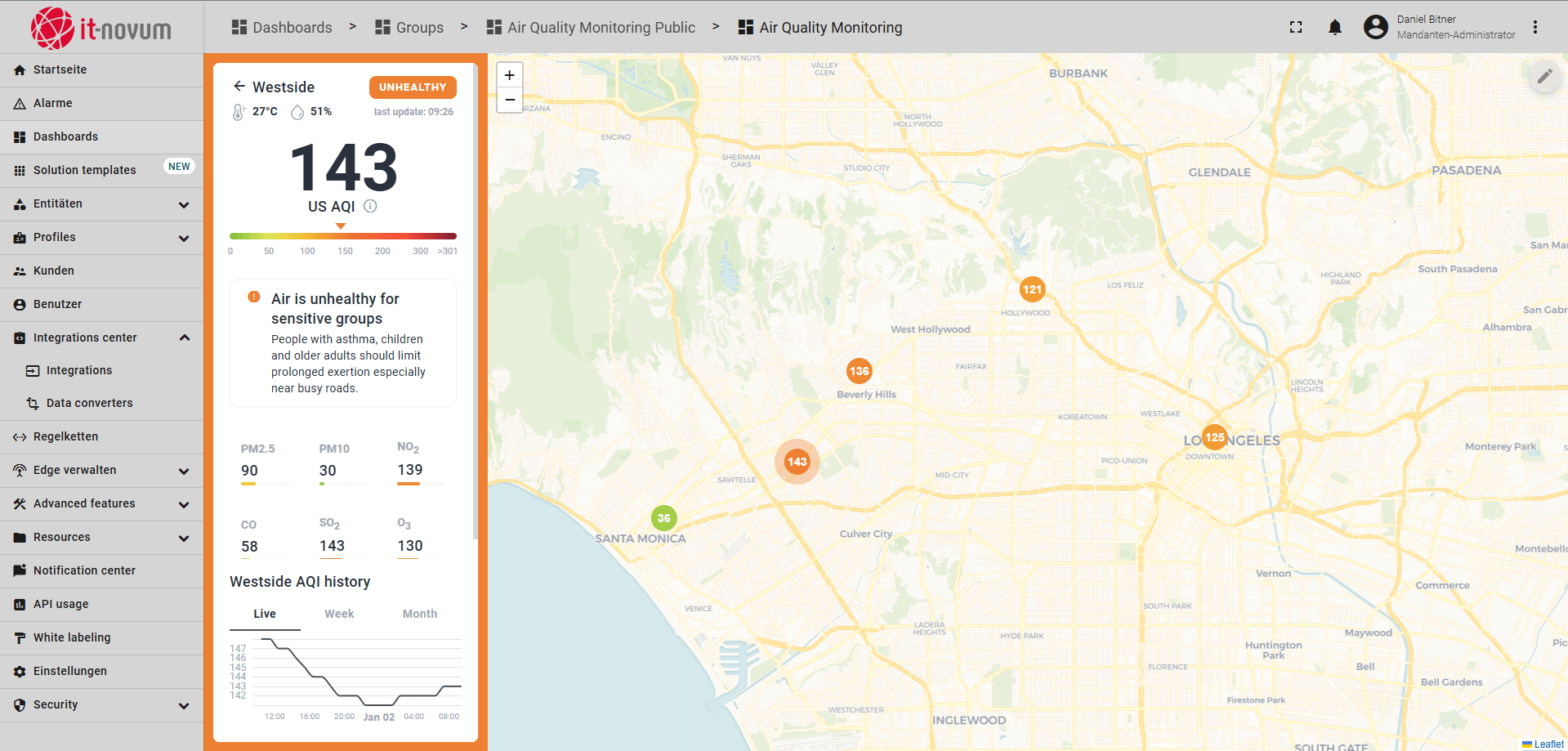The height and width of the screenshot is (751, 1568).
Task: Toggle fullscreen mode icon
Action: click(x=1296, y=28)
